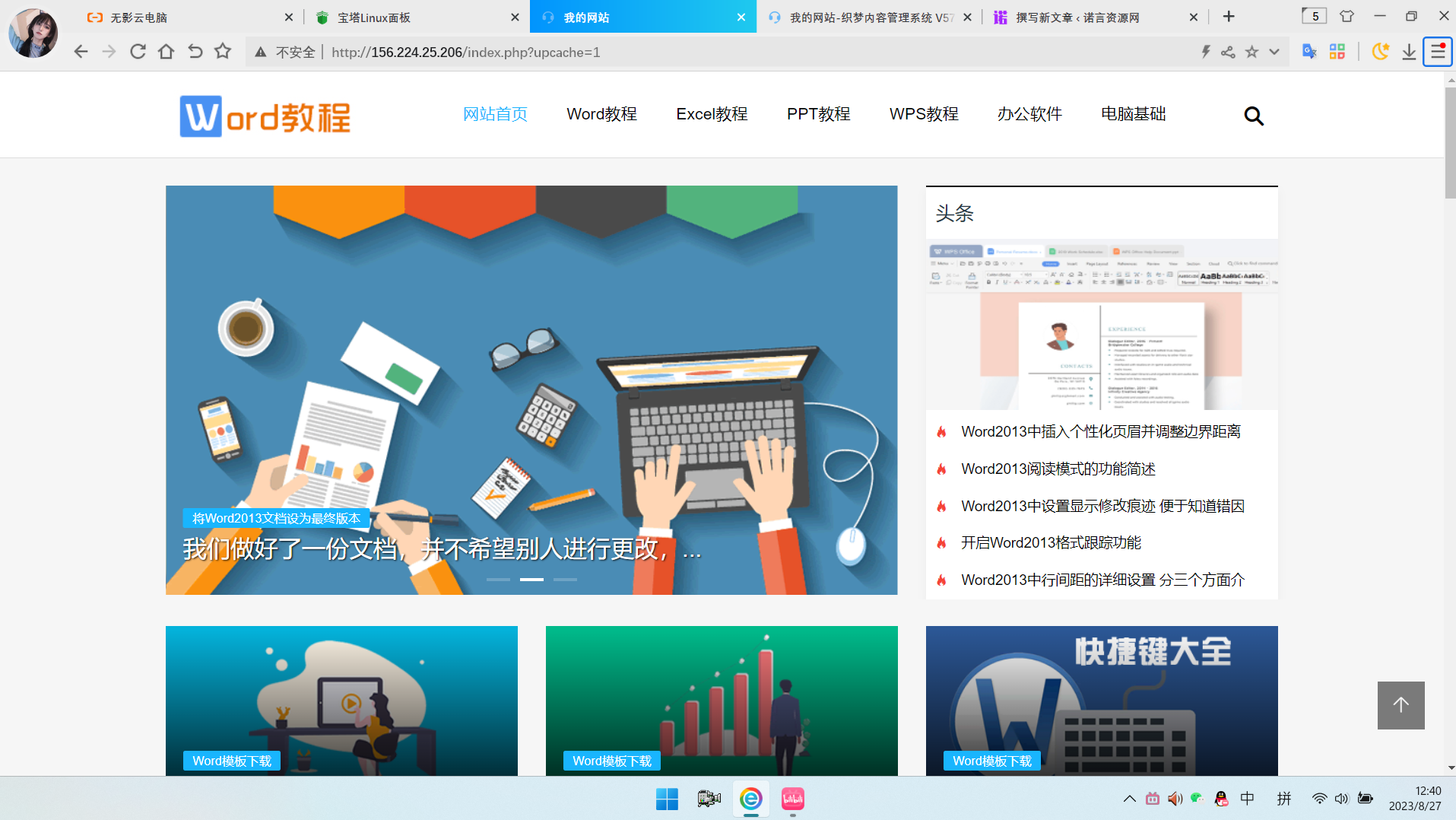
Task: Click the lightning speed mode icon
Action: 1205,52
